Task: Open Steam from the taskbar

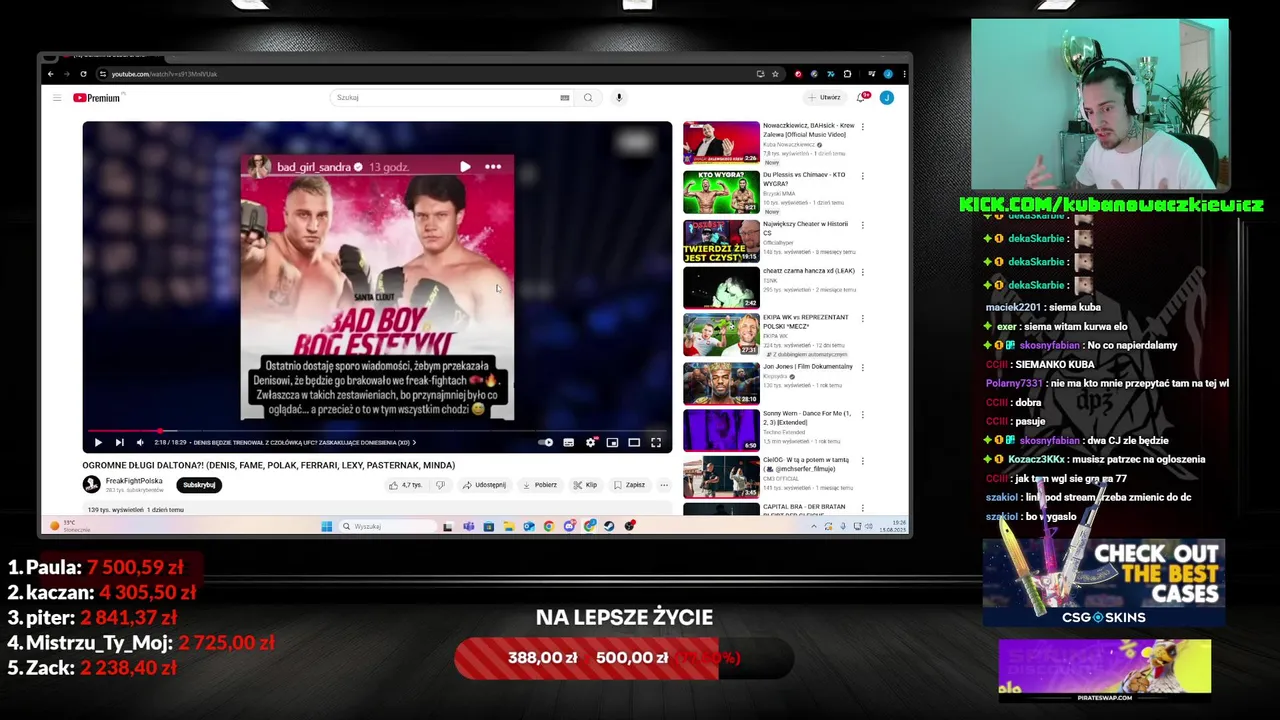Action: point(609,526)
